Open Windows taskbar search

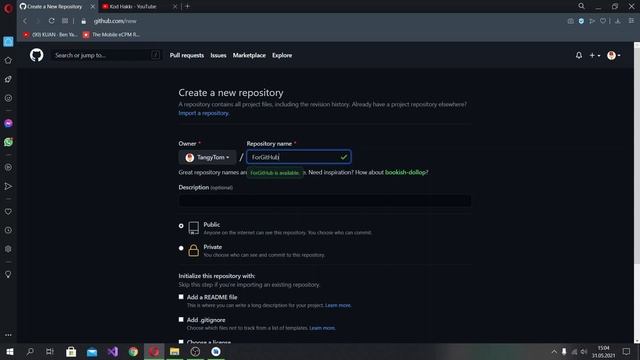coord(30,351)
